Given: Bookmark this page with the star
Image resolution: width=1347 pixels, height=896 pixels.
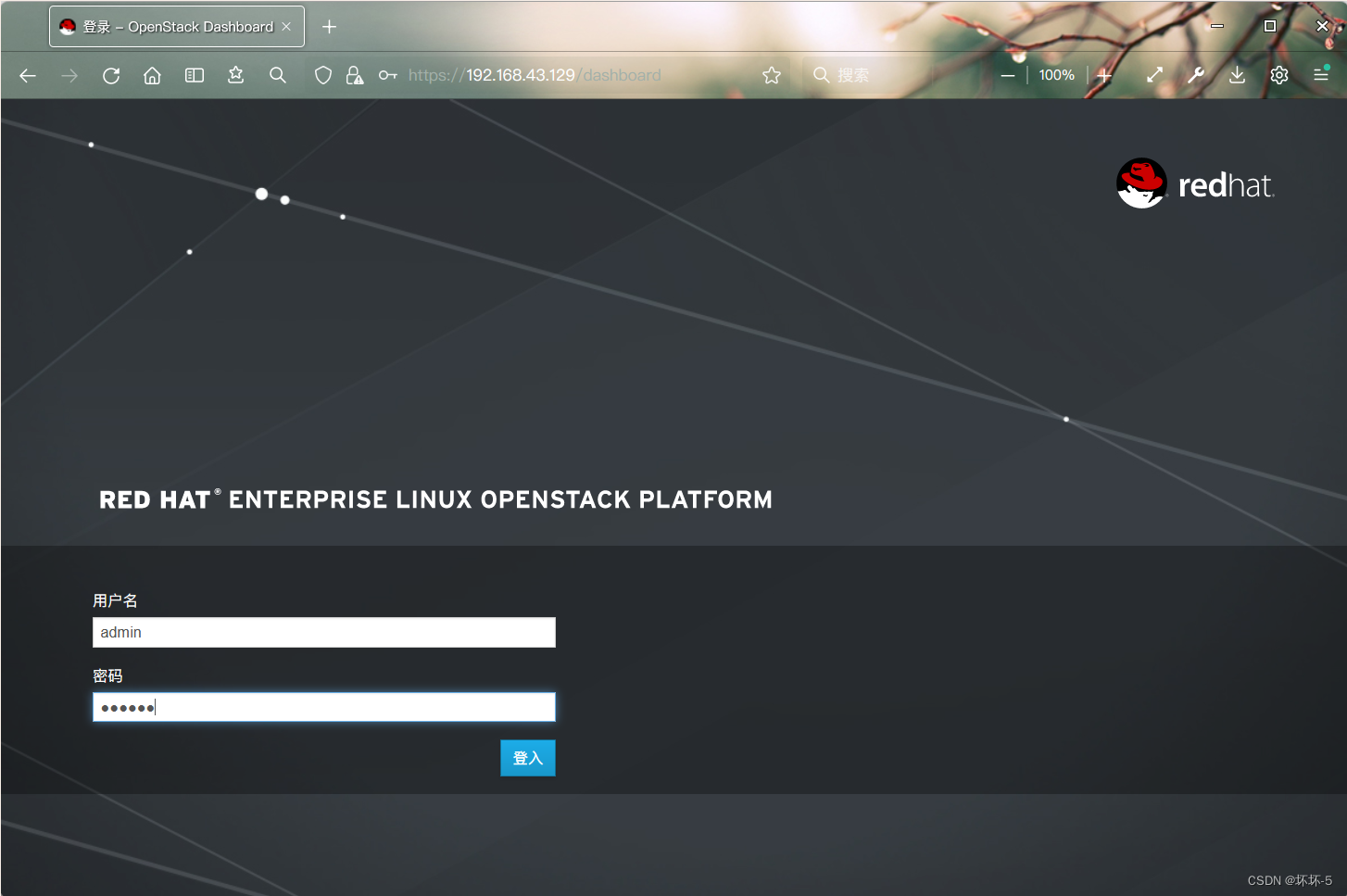Looking at the screenshot, I should (x=771, y=75).
